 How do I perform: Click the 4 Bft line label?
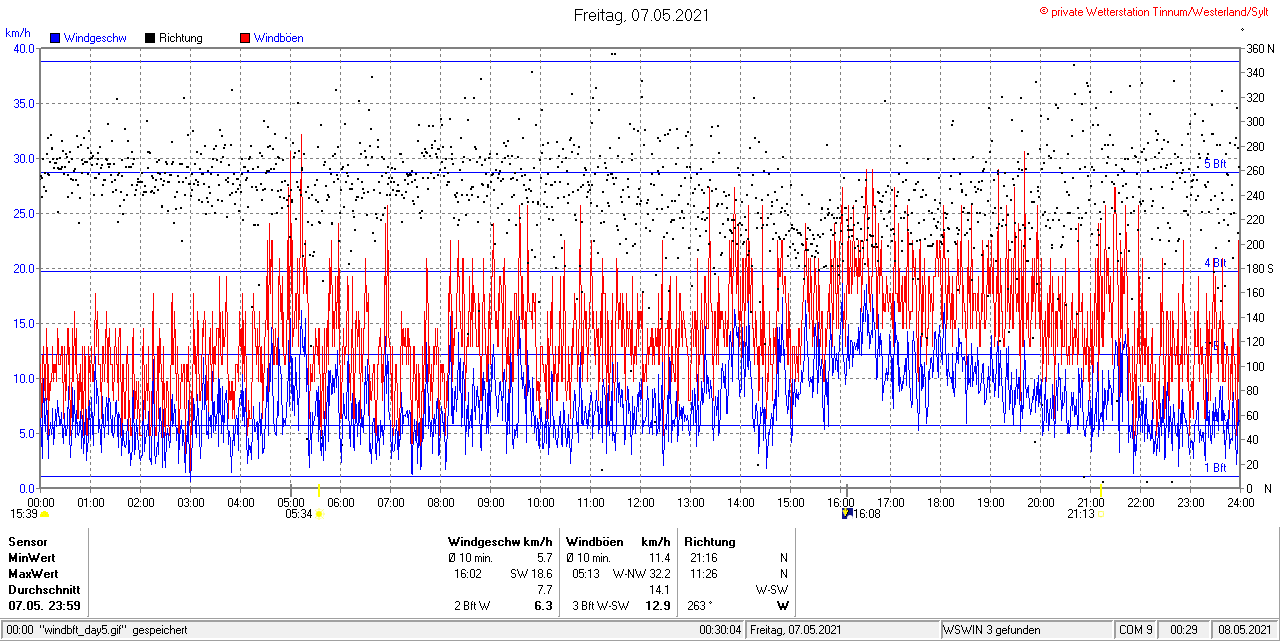tap(1215, 263)
